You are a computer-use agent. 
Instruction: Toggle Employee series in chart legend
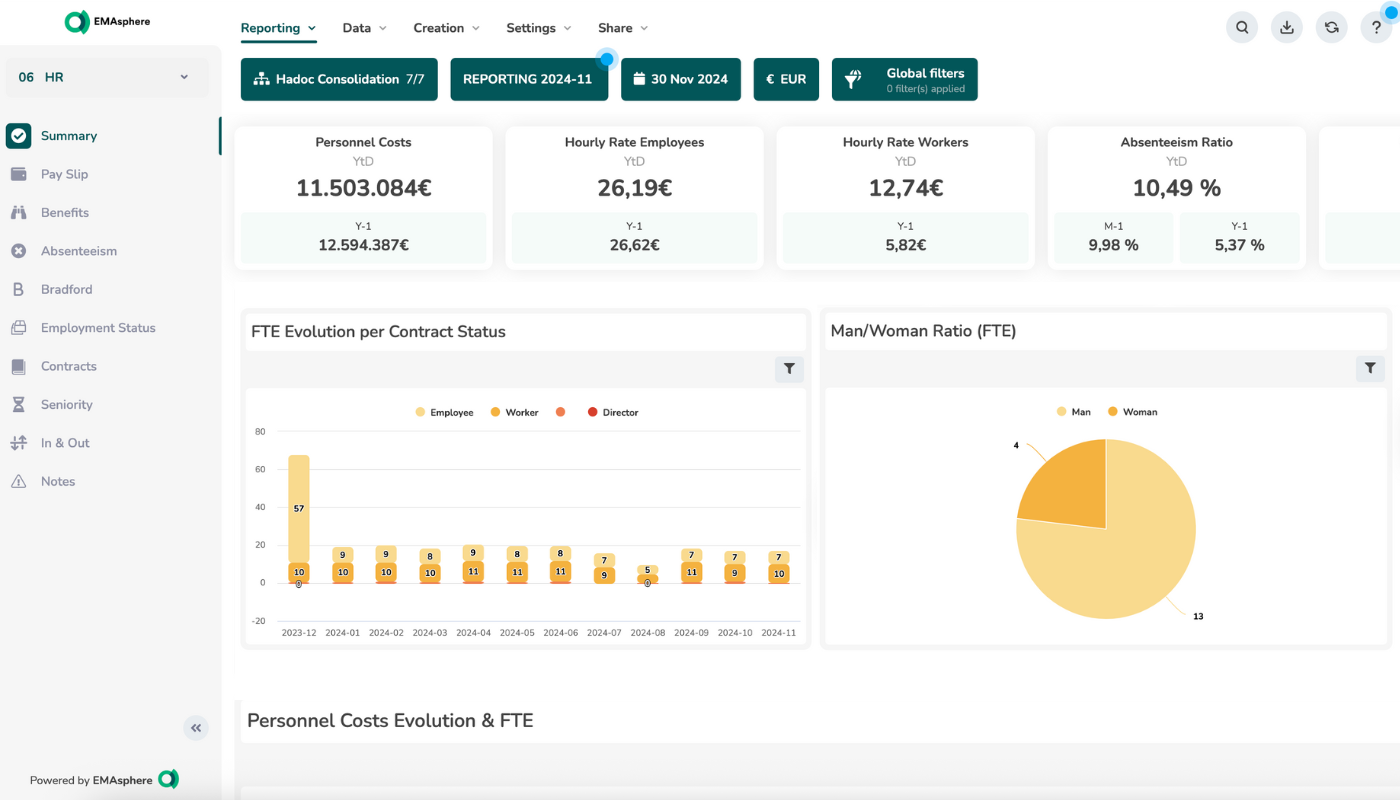pos(444,412)
